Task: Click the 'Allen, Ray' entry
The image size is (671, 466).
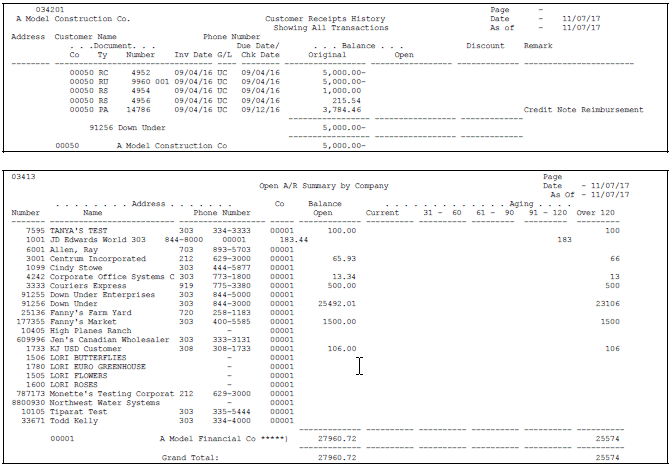Action: [74, 249]
